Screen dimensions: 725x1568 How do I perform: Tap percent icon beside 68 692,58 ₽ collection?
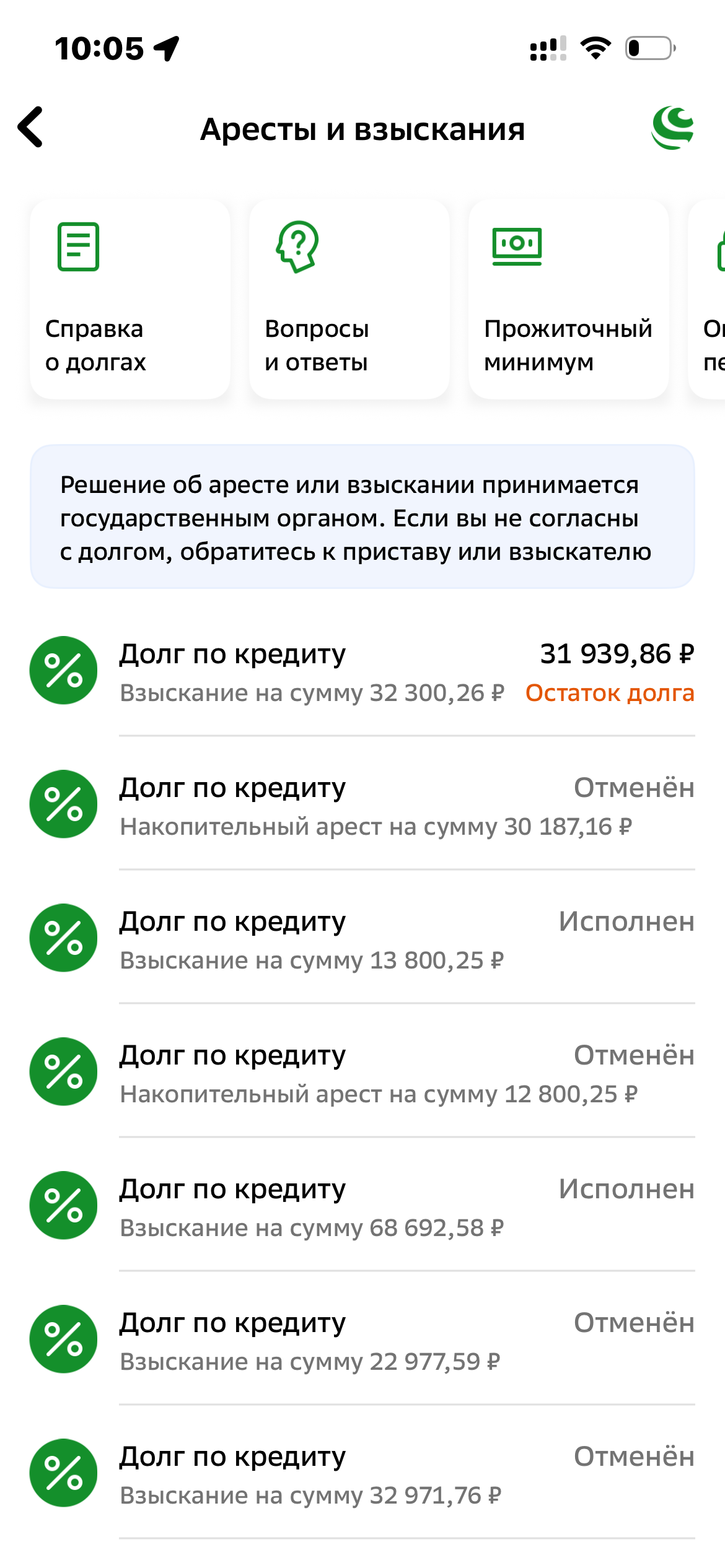click(x=63, y=1206)
